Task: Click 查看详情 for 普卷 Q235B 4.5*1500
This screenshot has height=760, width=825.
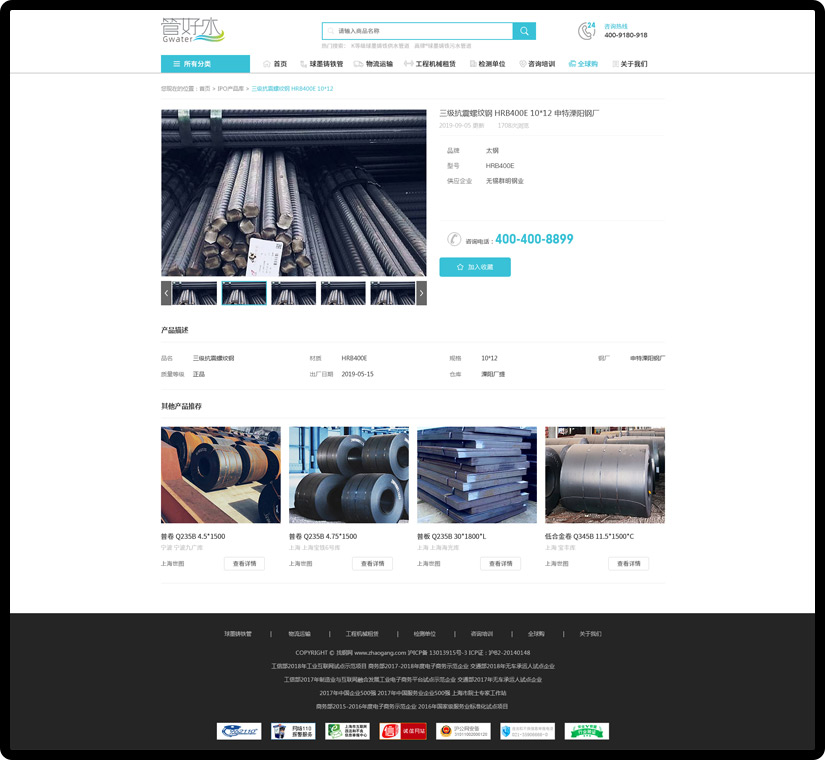Action: click(244, 564)
